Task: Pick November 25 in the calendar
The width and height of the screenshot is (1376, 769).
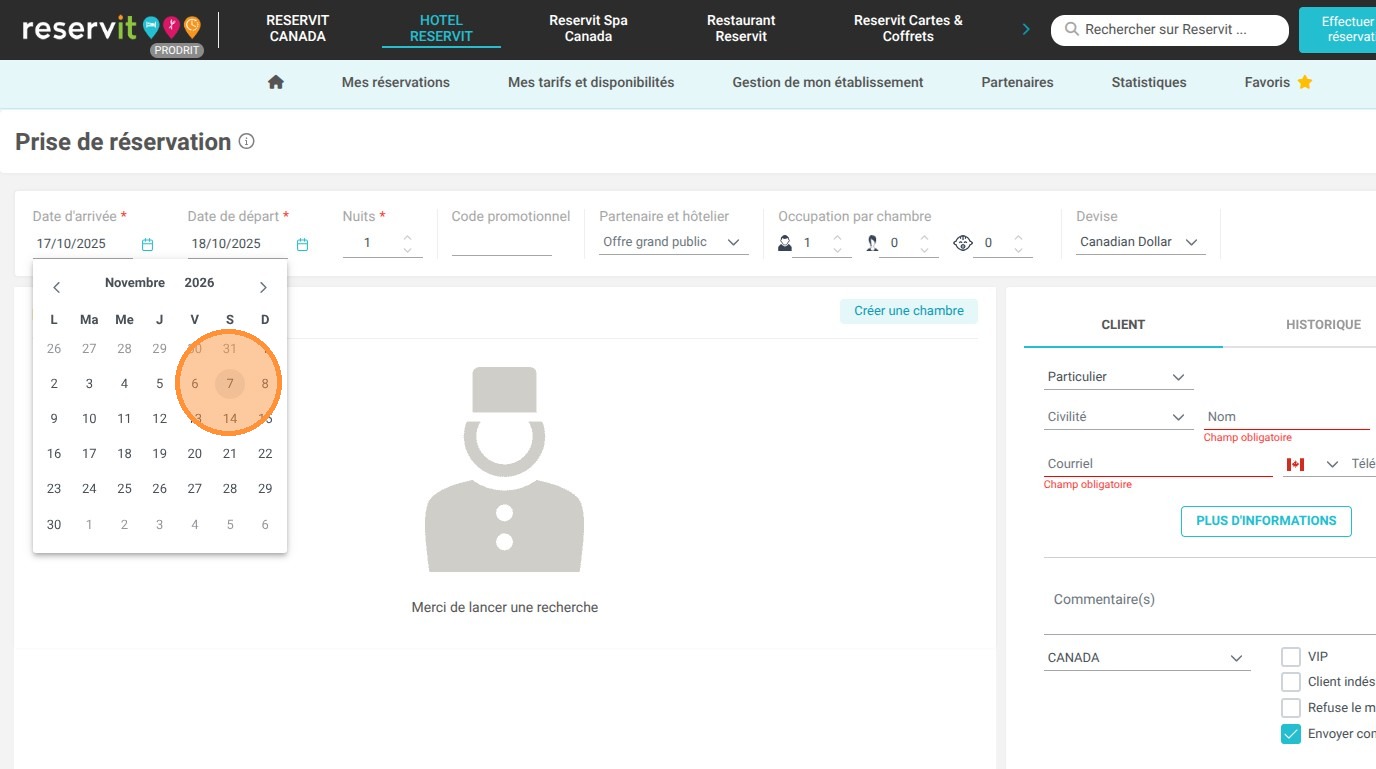Action: click(x=124, y=489)
